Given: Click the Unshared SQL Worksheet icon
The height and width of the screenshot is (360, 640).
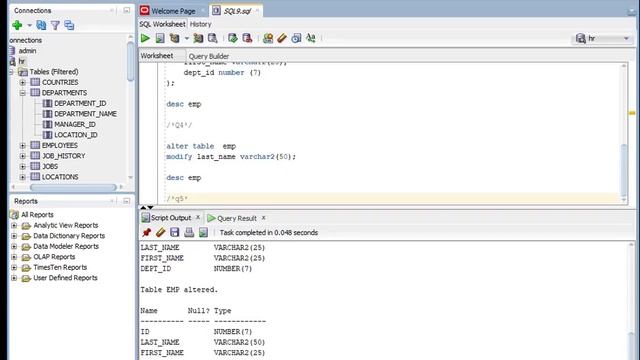Looking at the screenshot, I should tap(268, 38).
